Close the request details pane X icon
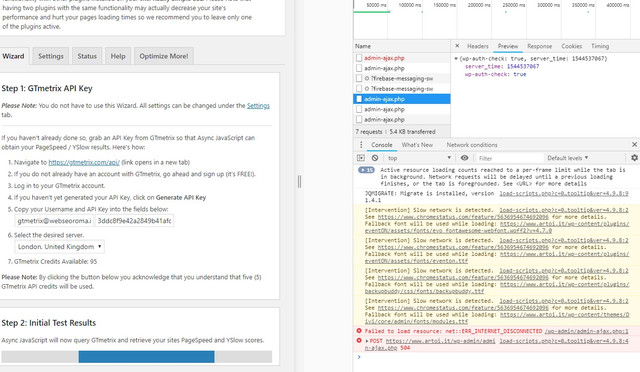 [457, 46]
